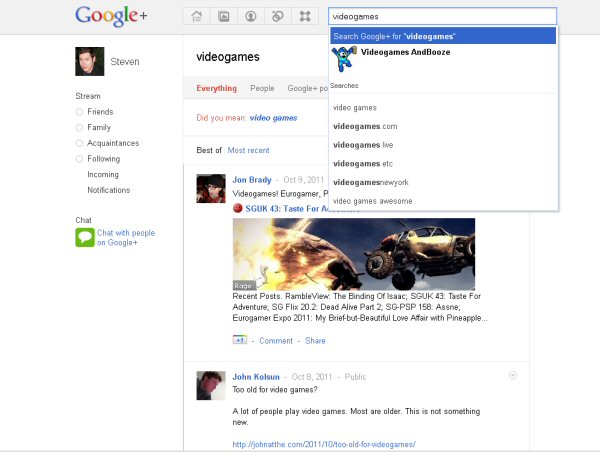Select the Acquaintances stream circle
600x452 pixels.
click(79, 143)
